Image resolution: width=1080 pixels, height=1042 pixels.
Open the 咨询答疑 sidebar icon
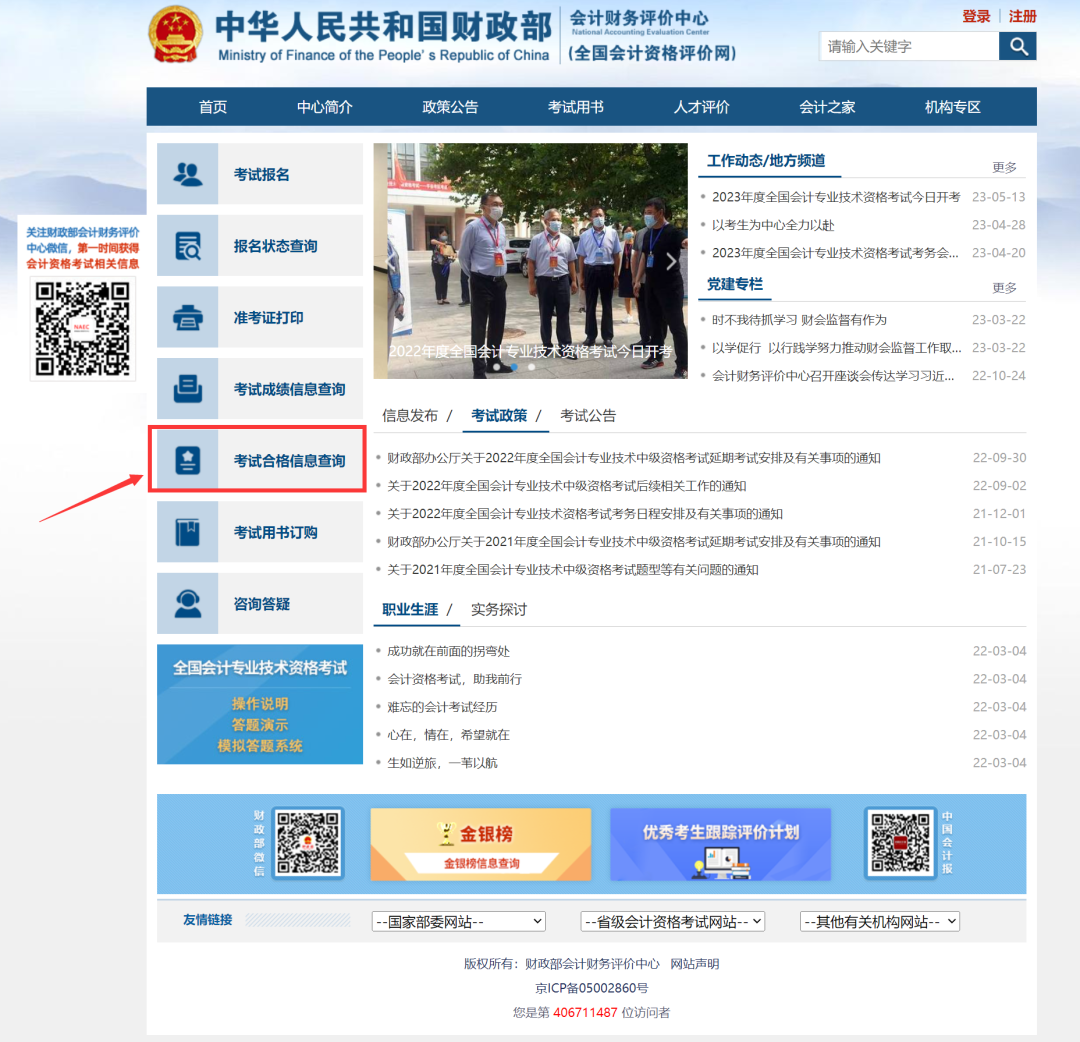click(x=188, y=603)
